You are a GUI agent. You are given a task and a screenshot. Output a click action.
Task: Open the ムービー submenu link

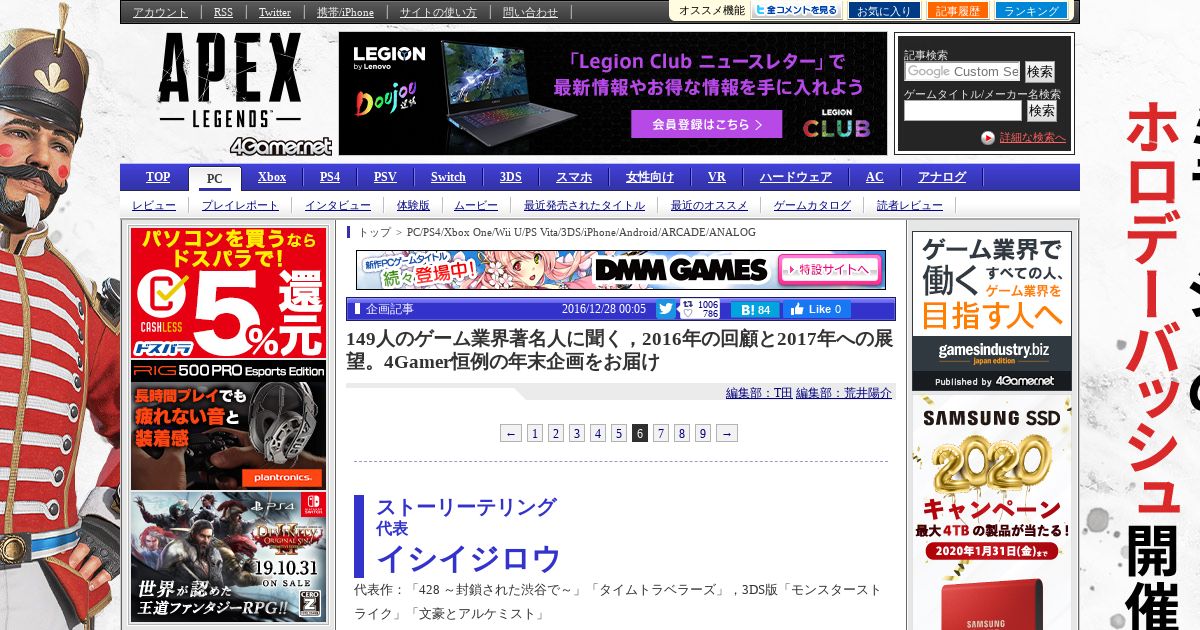tap(476, 205)
